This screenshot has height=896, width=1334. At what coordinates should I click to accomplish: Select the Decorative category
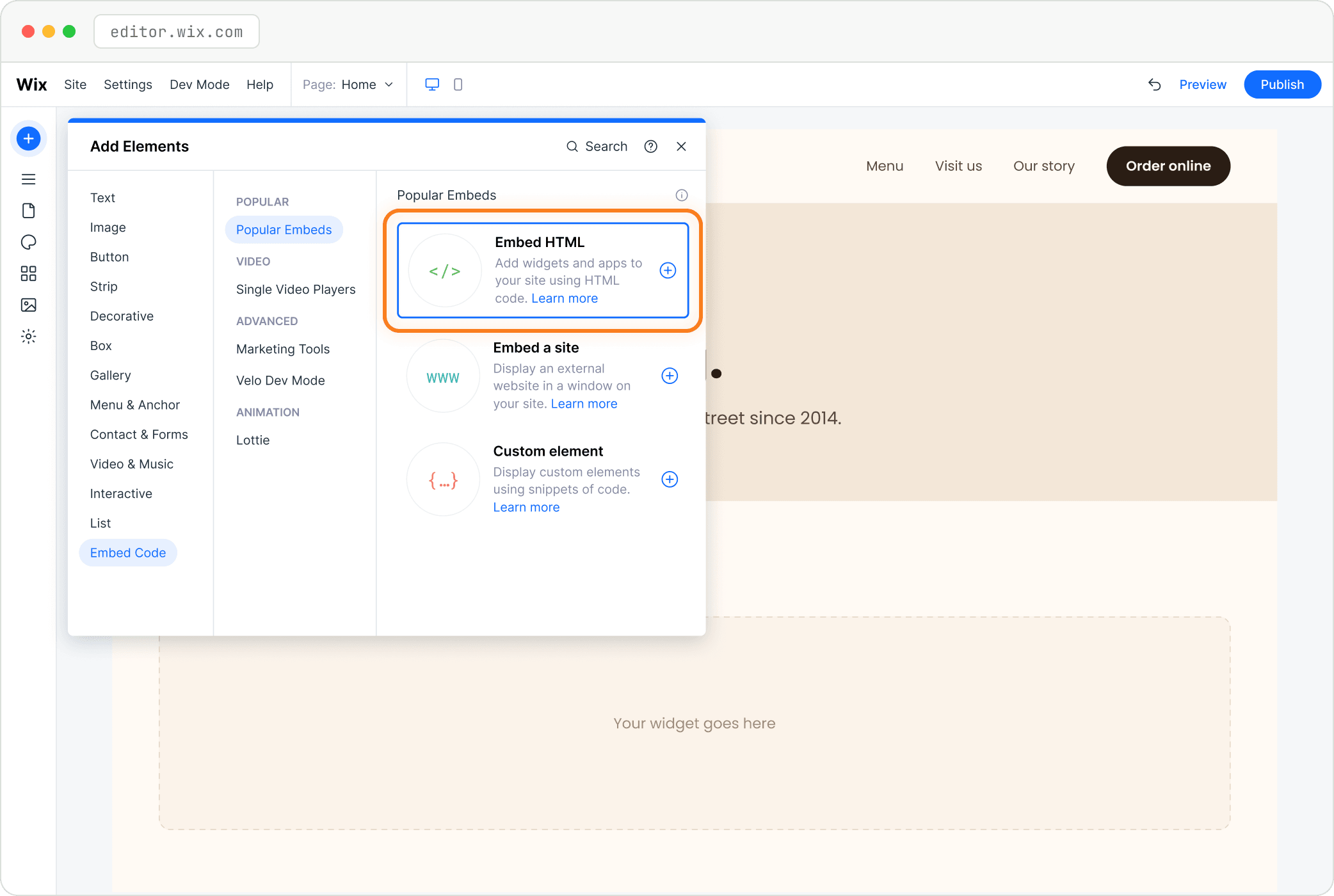point(122,316)
